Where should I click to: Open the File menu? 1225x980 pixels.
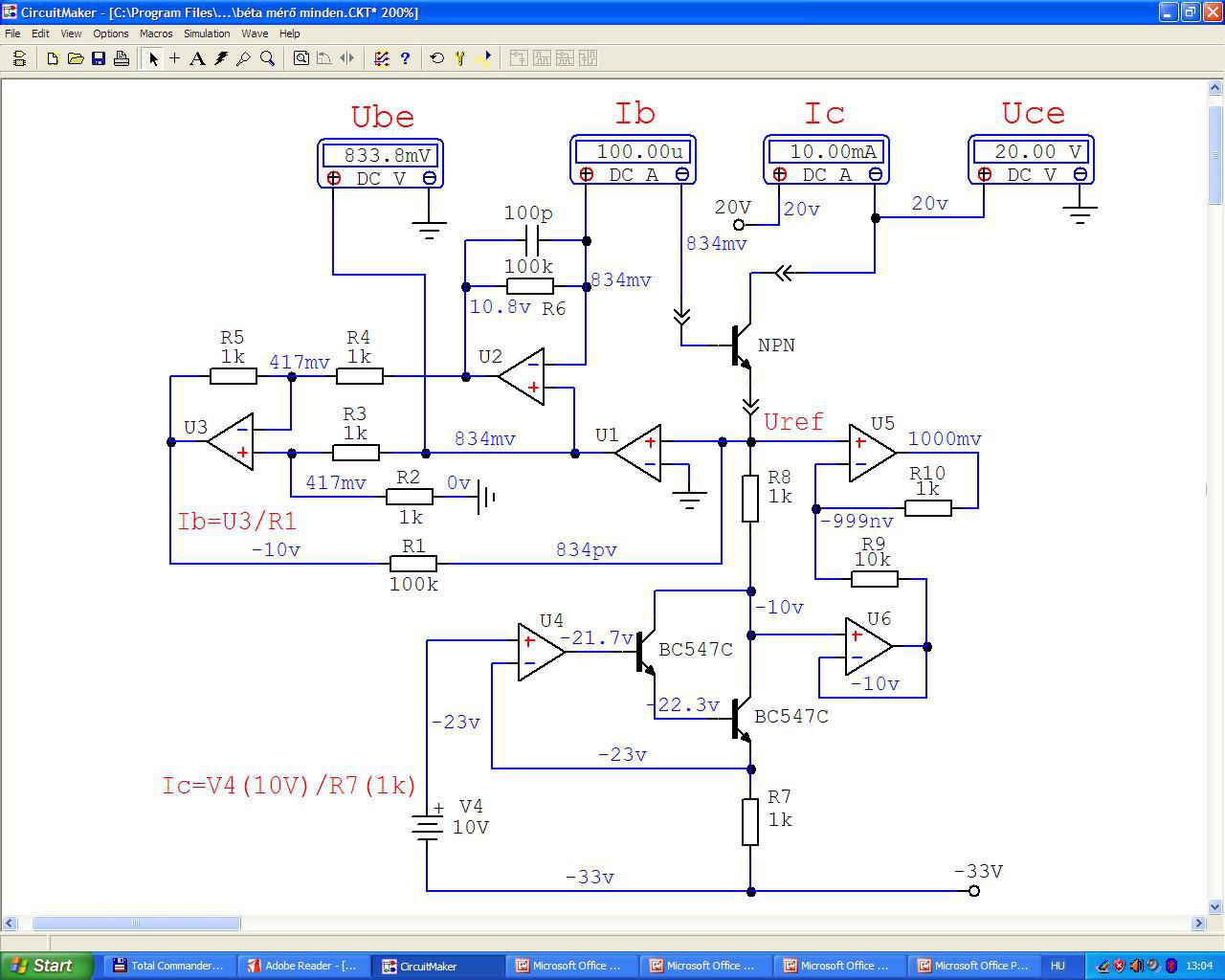pyautogui.click(x=12, y=33)
